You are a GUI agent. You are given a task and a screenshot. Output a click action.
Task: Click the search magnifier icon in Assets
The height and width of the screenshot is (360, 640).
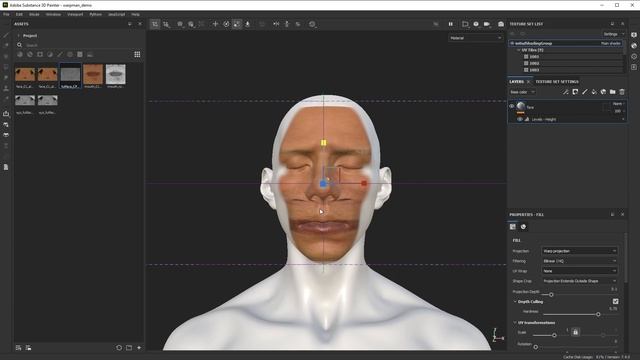click(x=20, y=45)
